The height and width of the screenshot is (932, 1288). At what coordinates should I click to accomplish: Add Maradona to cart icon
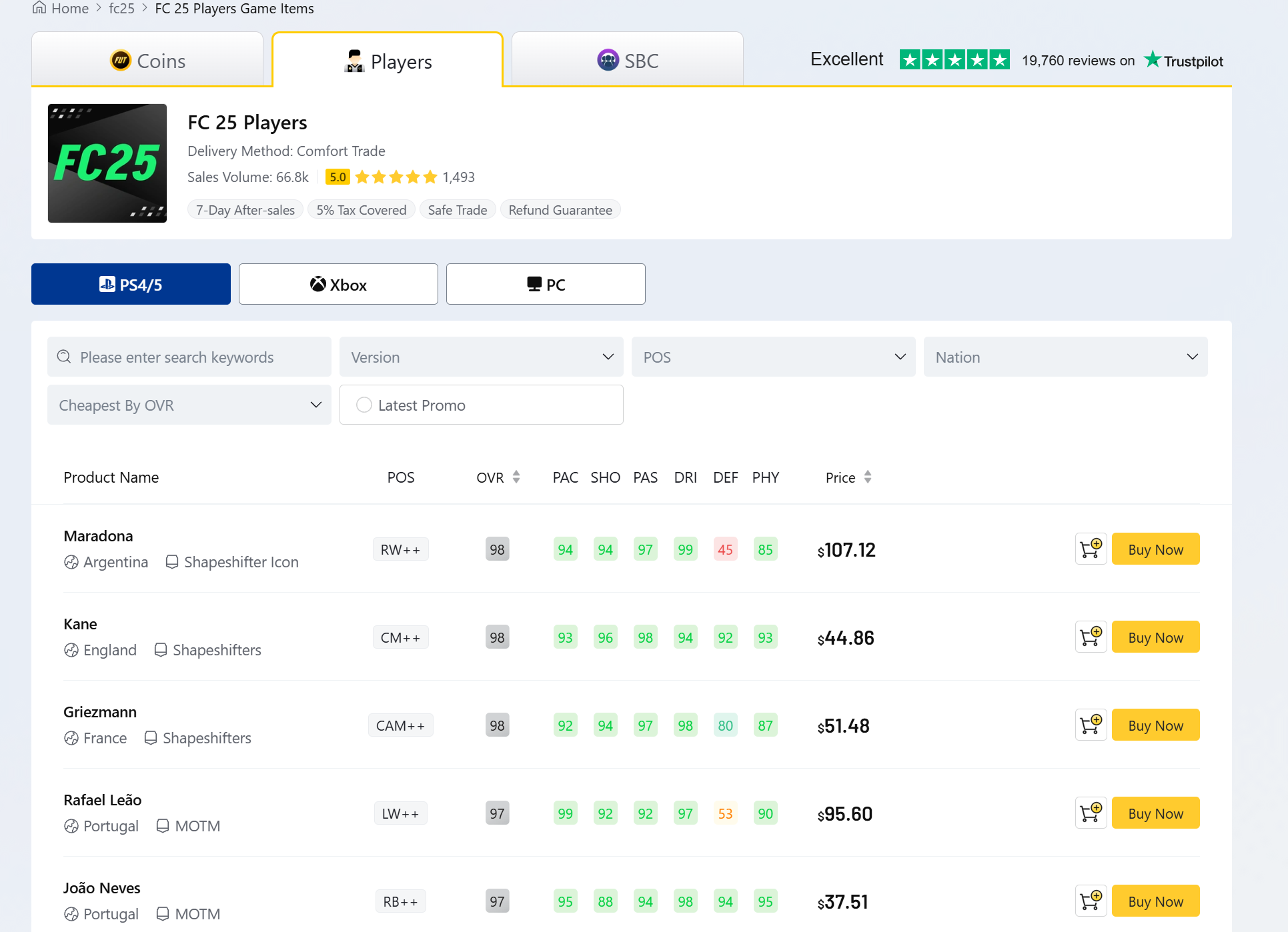click(1091, 549)
